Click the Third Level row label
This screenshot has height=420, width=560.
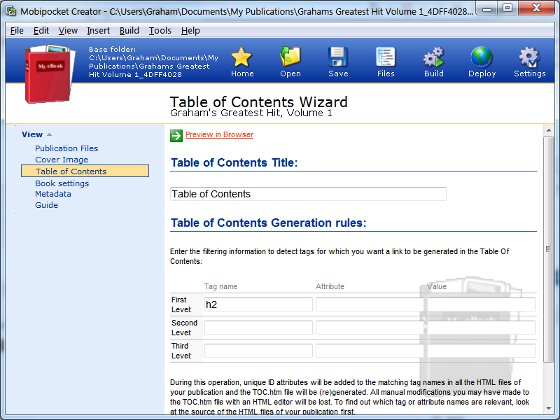pyautogui.click(x=181, y=351)
